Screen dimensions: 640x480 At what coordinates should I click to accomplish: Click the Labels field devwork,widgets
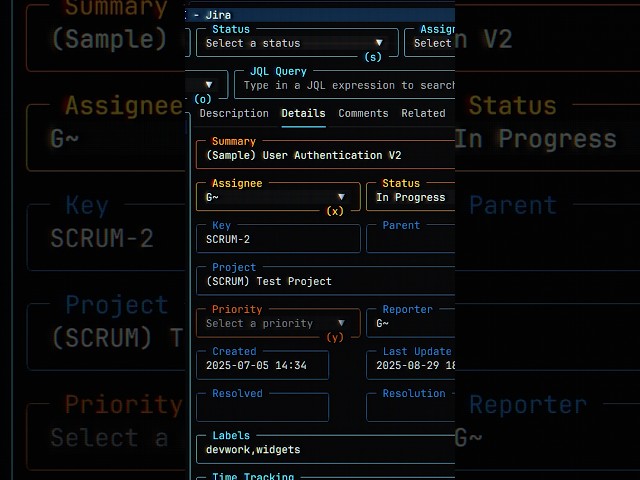(325, 449)
